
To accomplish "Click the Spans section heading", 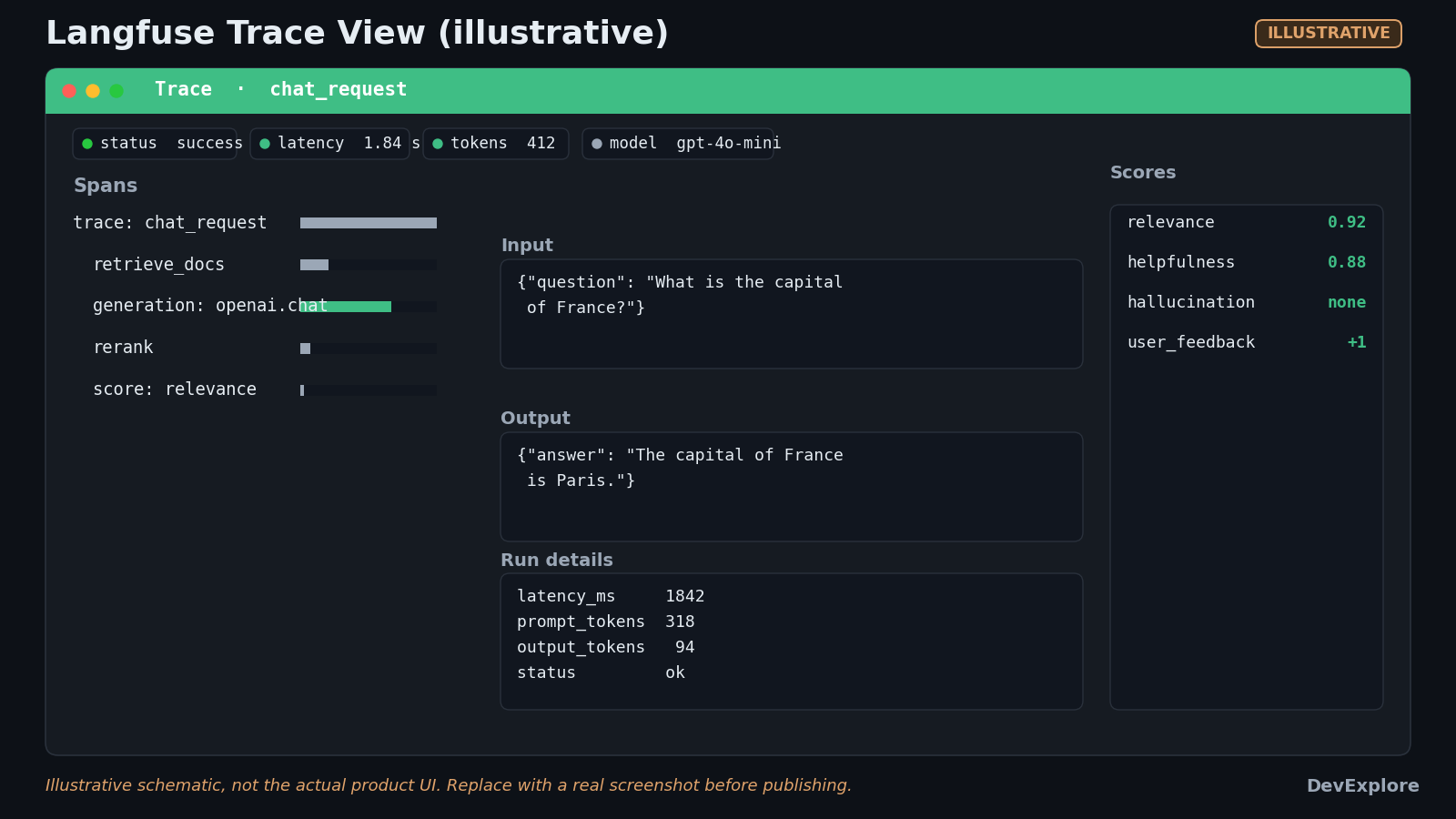I will pos(106,186).
